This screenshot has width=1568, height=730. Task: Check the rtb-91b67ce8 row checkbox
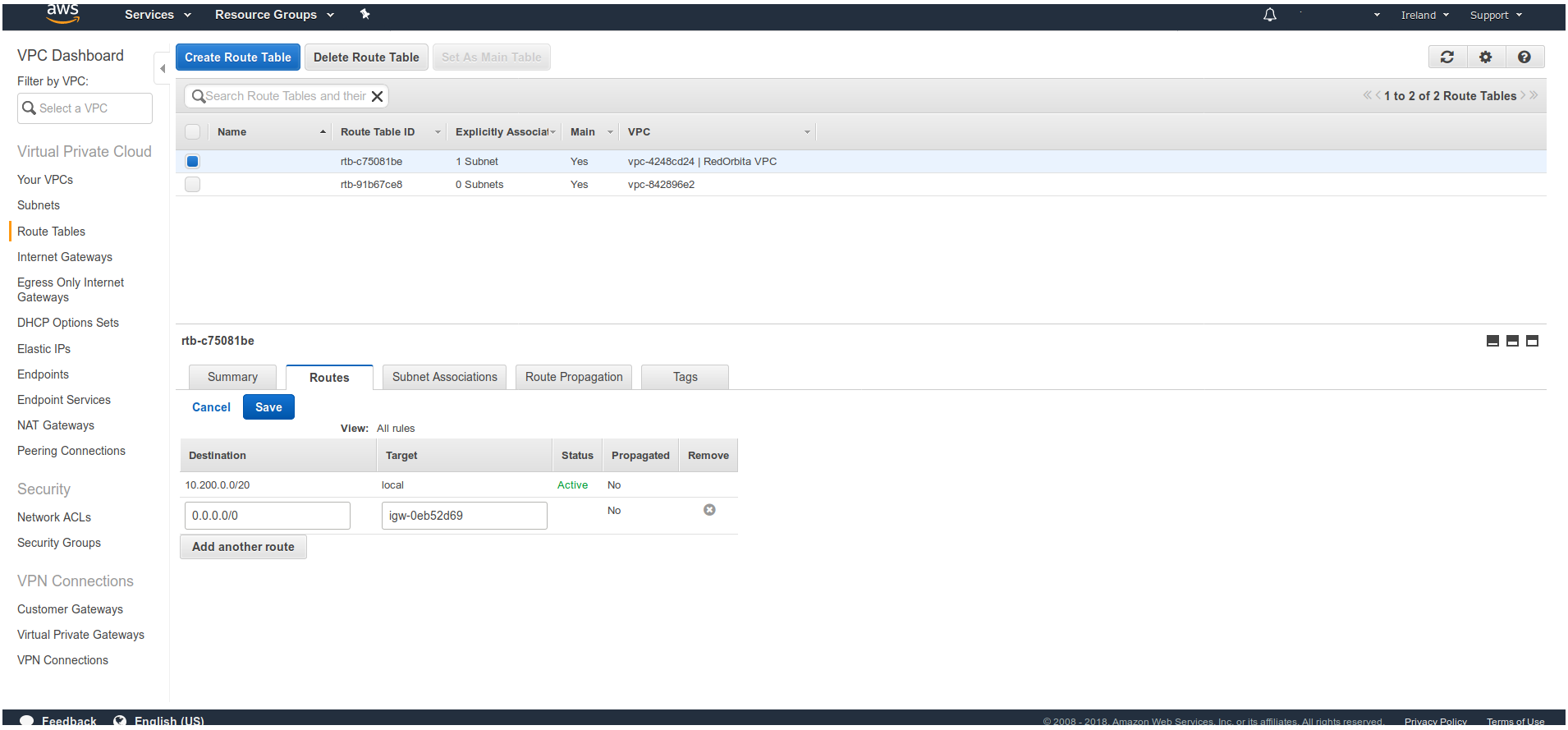click(193, 185)
